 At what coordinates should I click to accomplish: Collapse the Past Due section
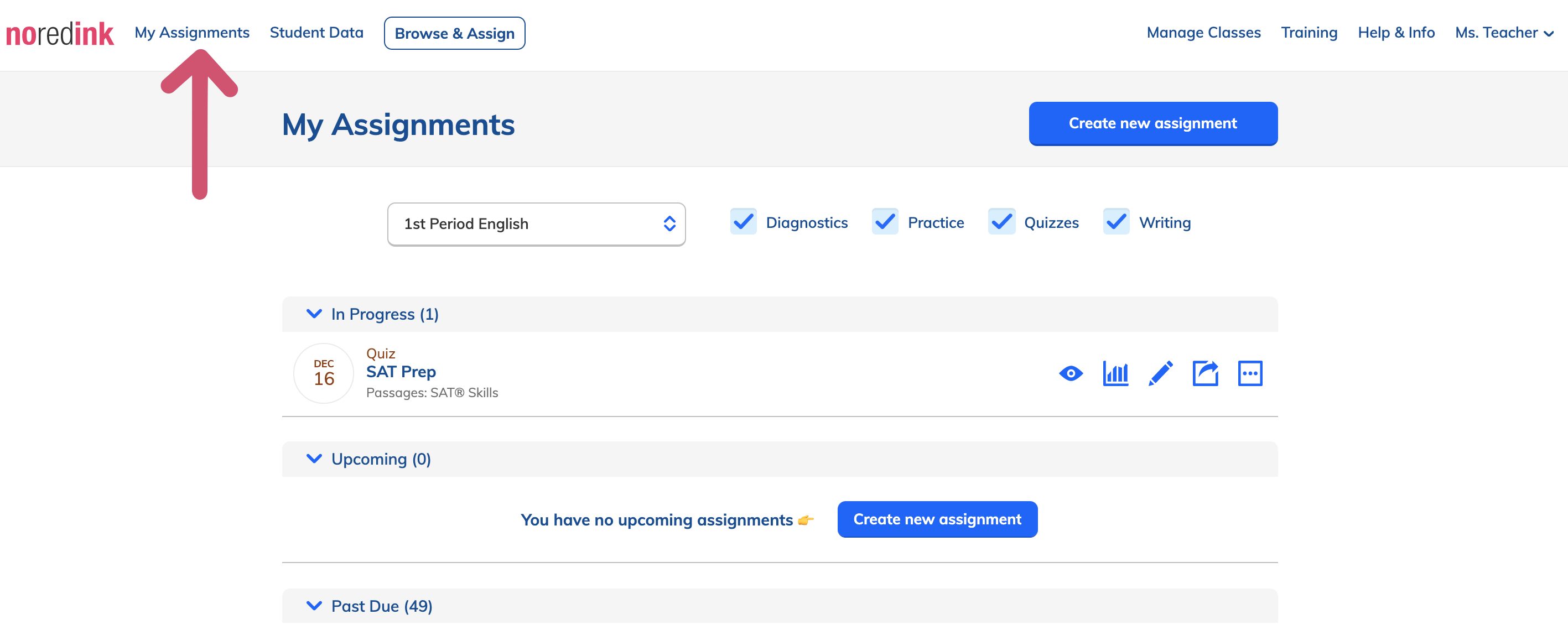(x=780, y=606)
